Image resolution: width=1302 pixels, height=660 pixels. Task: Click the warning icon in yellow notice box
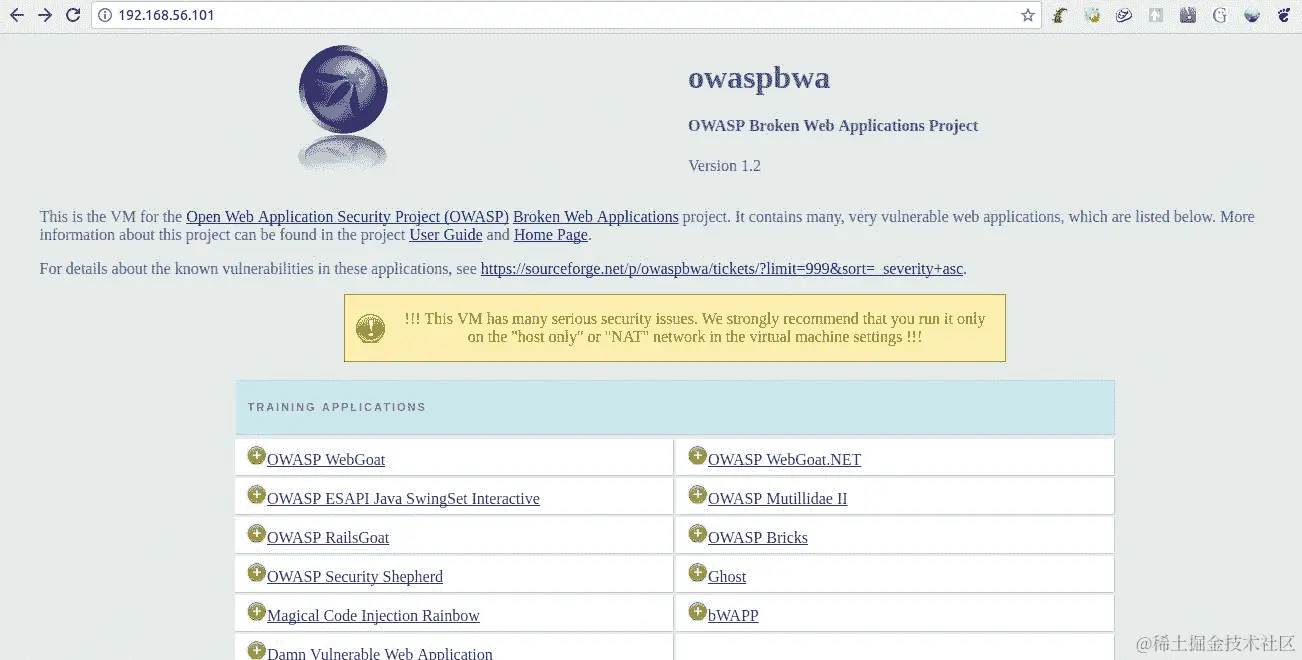tap(370, 328)
